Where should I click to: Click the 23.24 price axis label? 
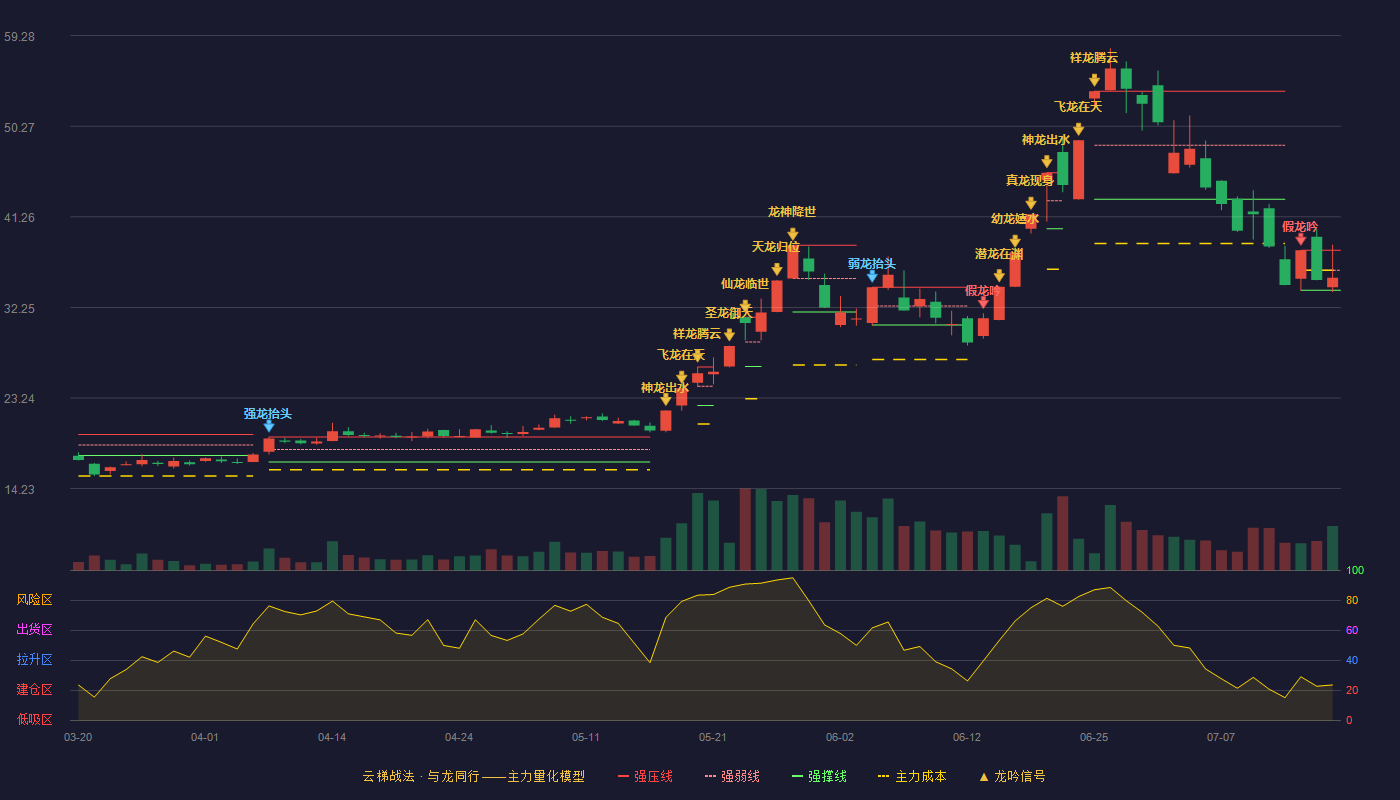coord(19,399)
